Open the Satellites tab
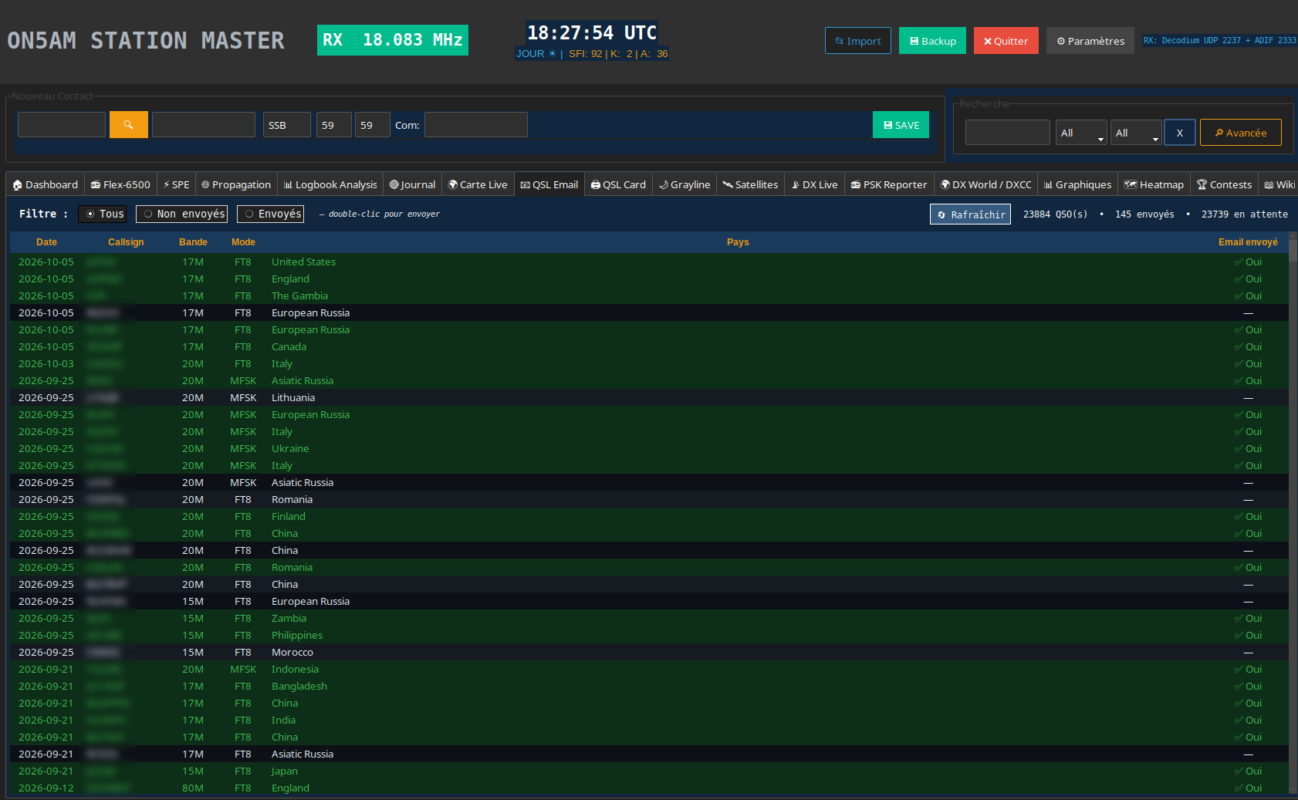Viewport: 1298px width, 800px height. (750, 184)
